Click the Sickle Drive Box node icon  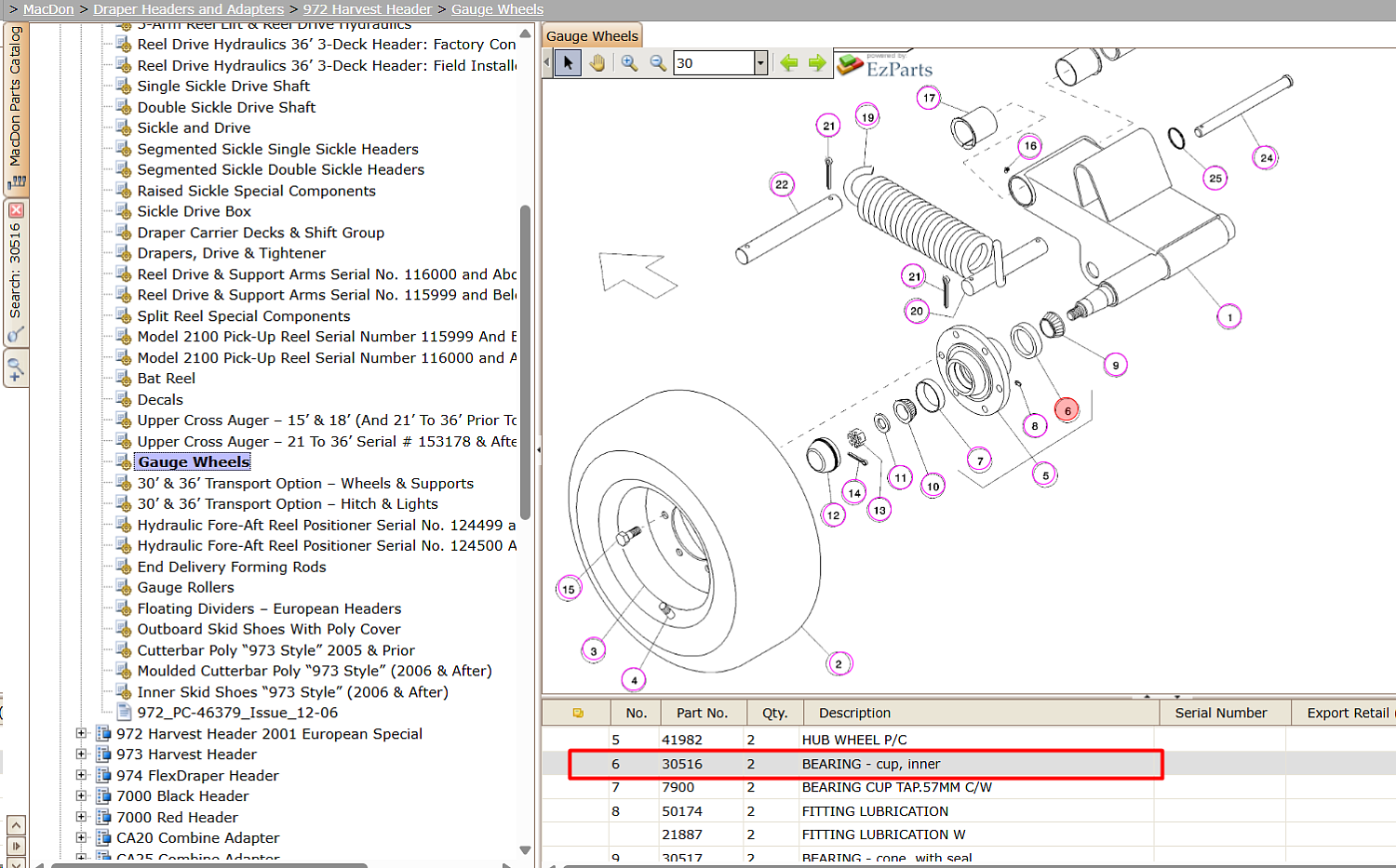coord(124,211)
